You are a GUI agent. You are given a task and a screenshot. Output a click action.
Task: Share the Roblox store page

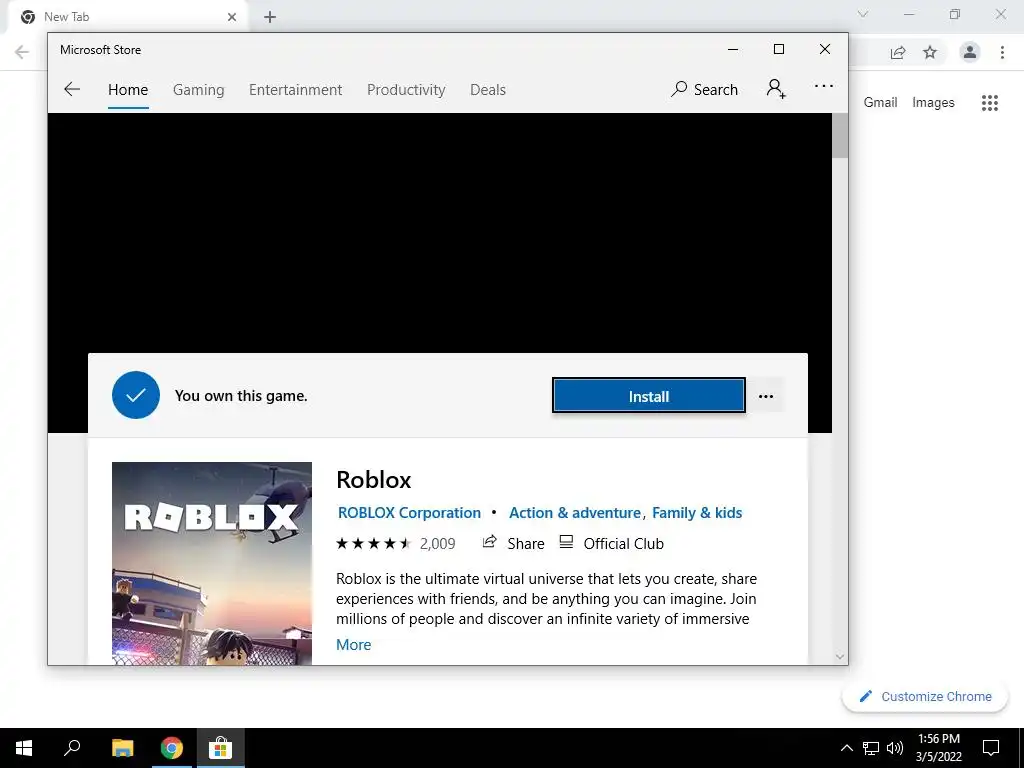pos(513,543)
